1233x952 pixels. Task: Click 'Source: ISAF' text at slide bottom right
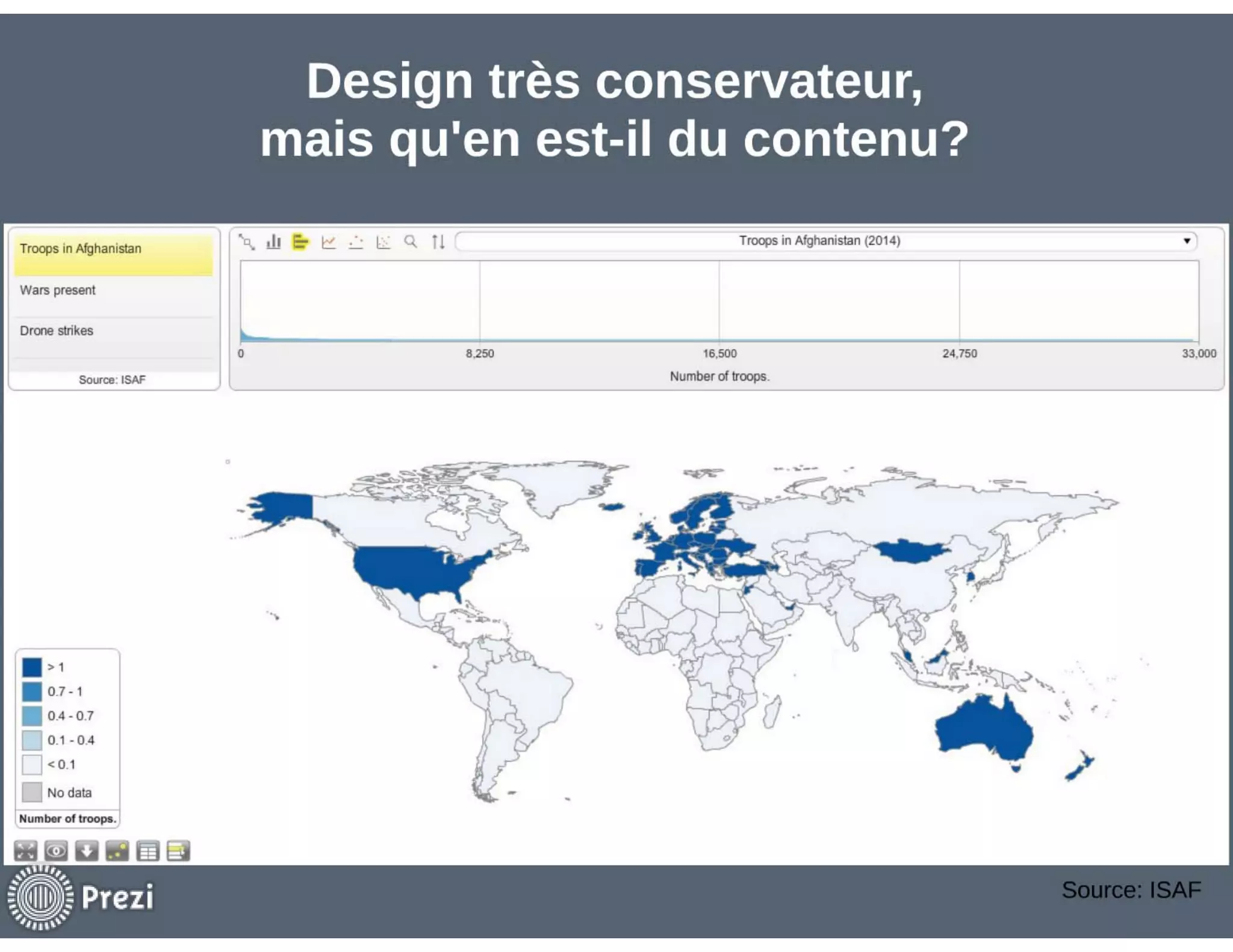click(x=1131, y=890)
